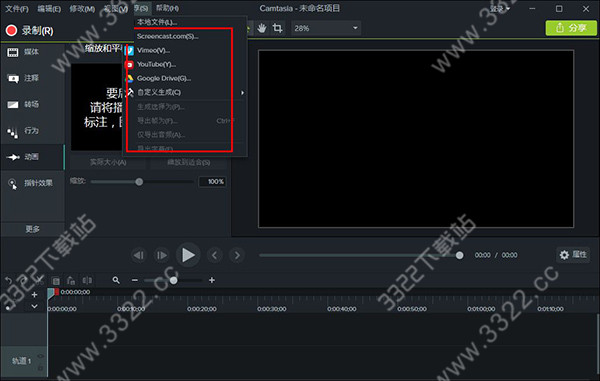Viewport: 600px width, 381px height.
Task: Click the playback scrubber handle
Action: pyautogui.click(x=460, y=255)
